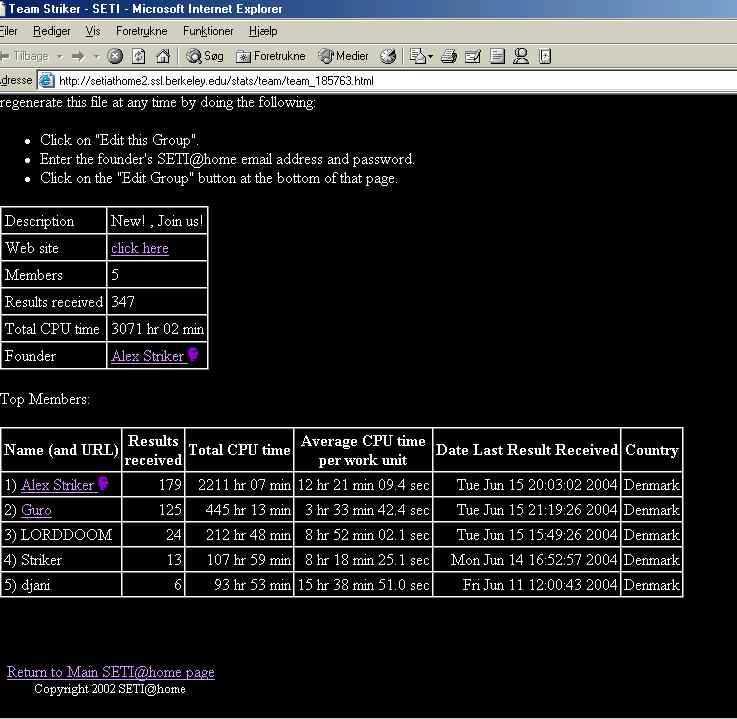Screen dimensions: 737x719
Task: Click the Results received value 347
Action: click(x=123, y=302)
